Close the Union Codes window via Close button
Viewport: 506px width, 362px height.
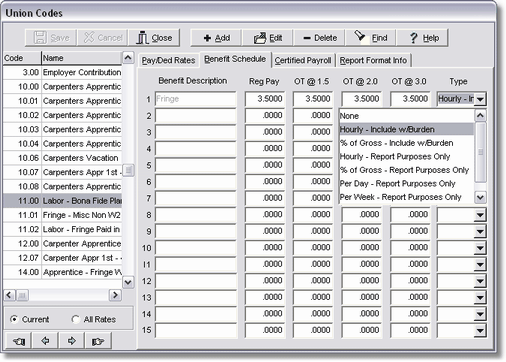click(154, 38)
